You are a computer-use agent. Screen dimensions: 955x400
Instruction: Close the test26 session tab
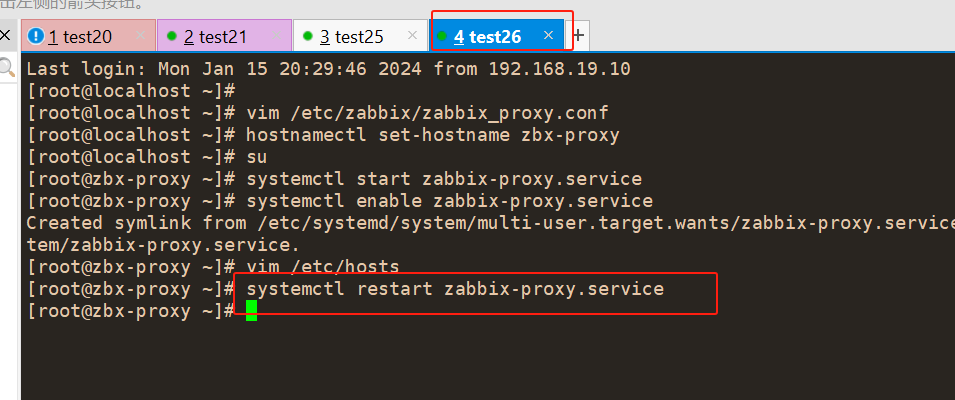(x=548, y=36)
